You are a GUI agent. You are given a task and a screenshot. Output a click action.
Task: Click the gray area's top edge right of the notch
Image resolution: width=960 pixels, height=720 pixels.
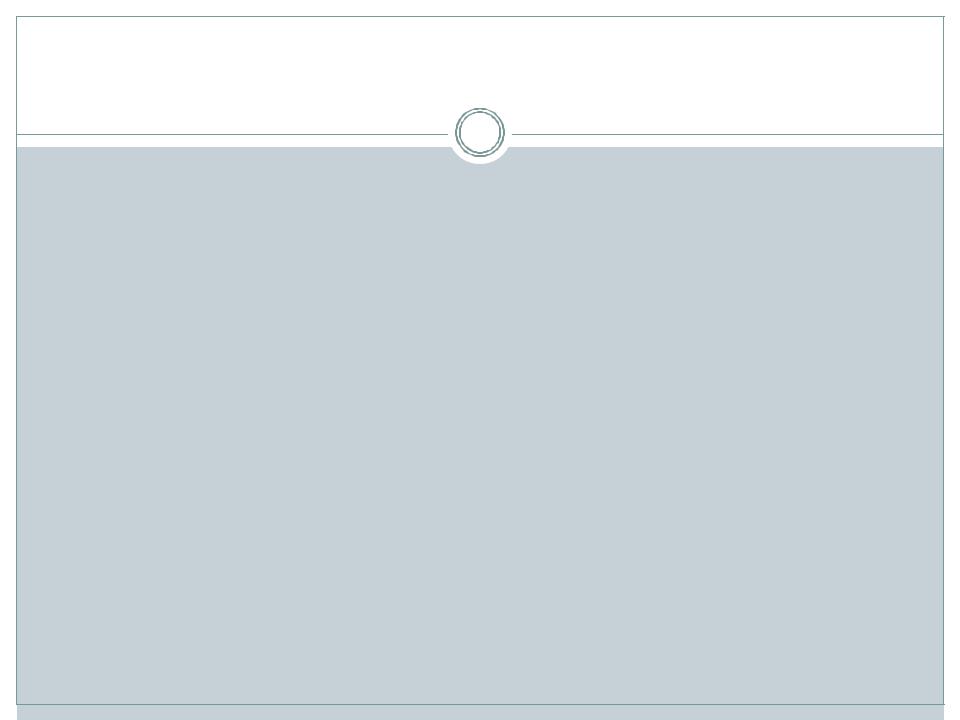click(x=727, y=148)
